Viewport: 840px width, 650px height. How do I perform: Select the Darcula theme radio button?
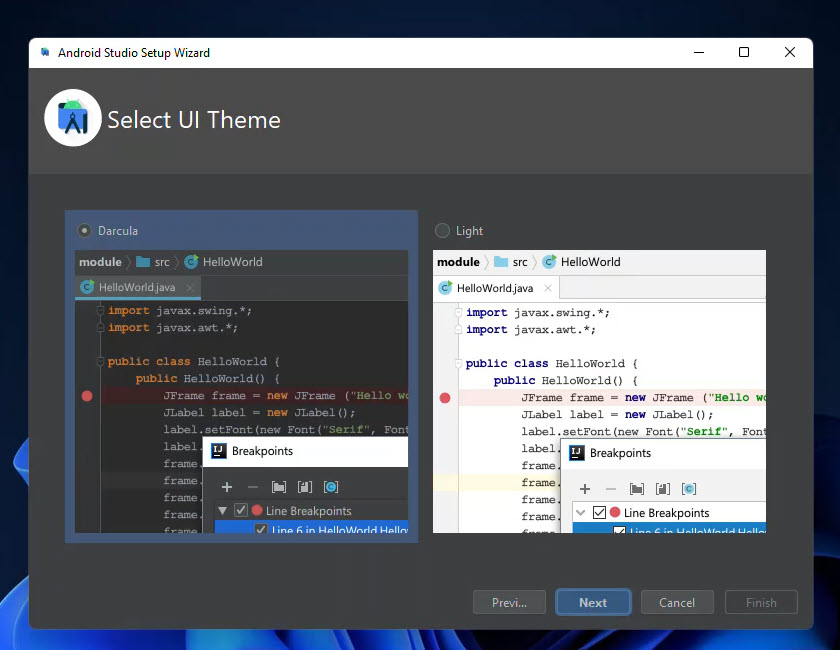pyautogui.click(x=84, y=231)
